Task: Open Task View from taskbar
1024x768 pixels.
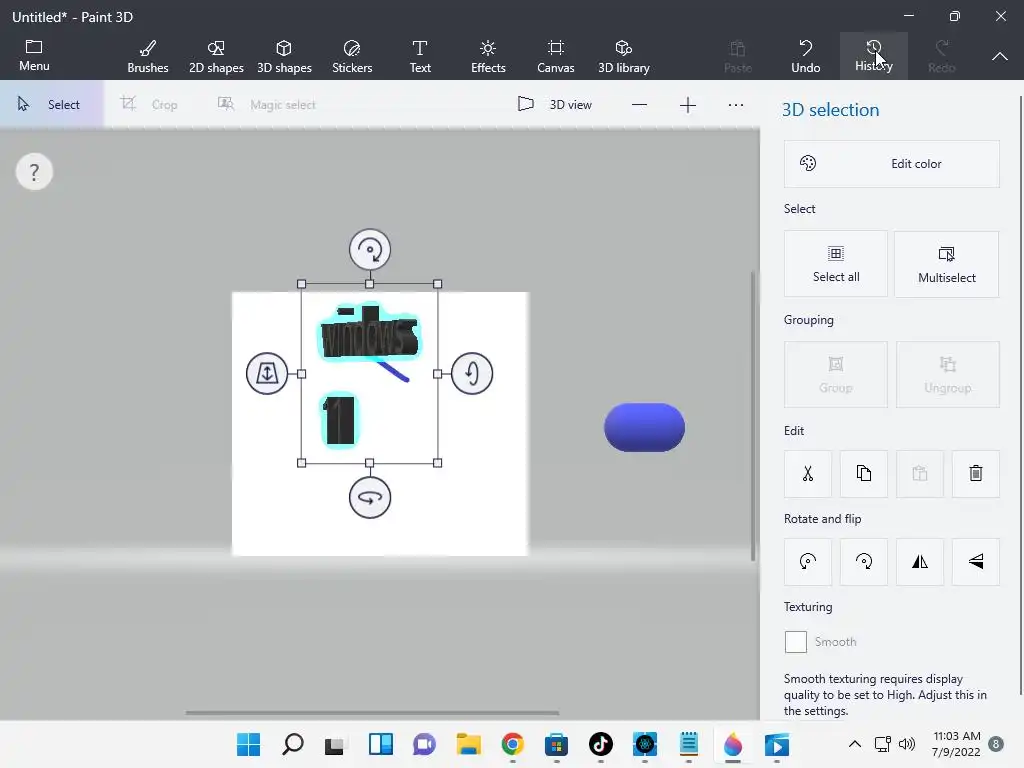Action: [335, 744]
